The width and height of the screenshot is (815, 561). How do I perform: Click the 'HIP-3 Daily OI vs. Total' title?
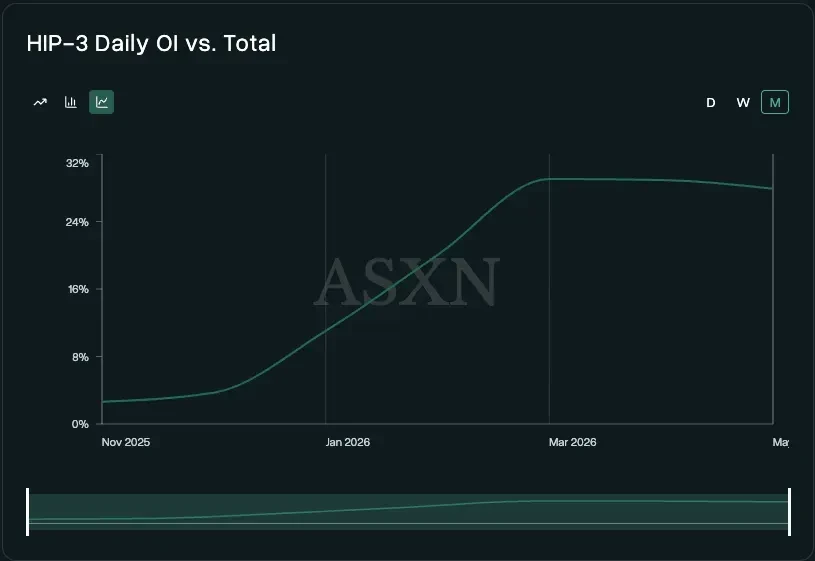[151, 43]
